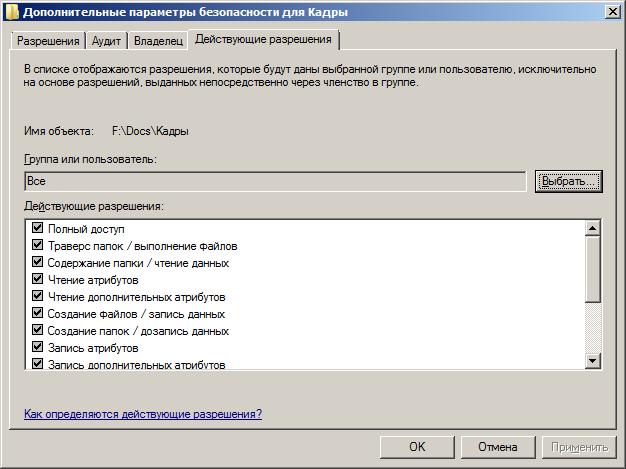626x469 pixels.
Task: Click the Действующие разрешения: list label
Action: (94, 206)
